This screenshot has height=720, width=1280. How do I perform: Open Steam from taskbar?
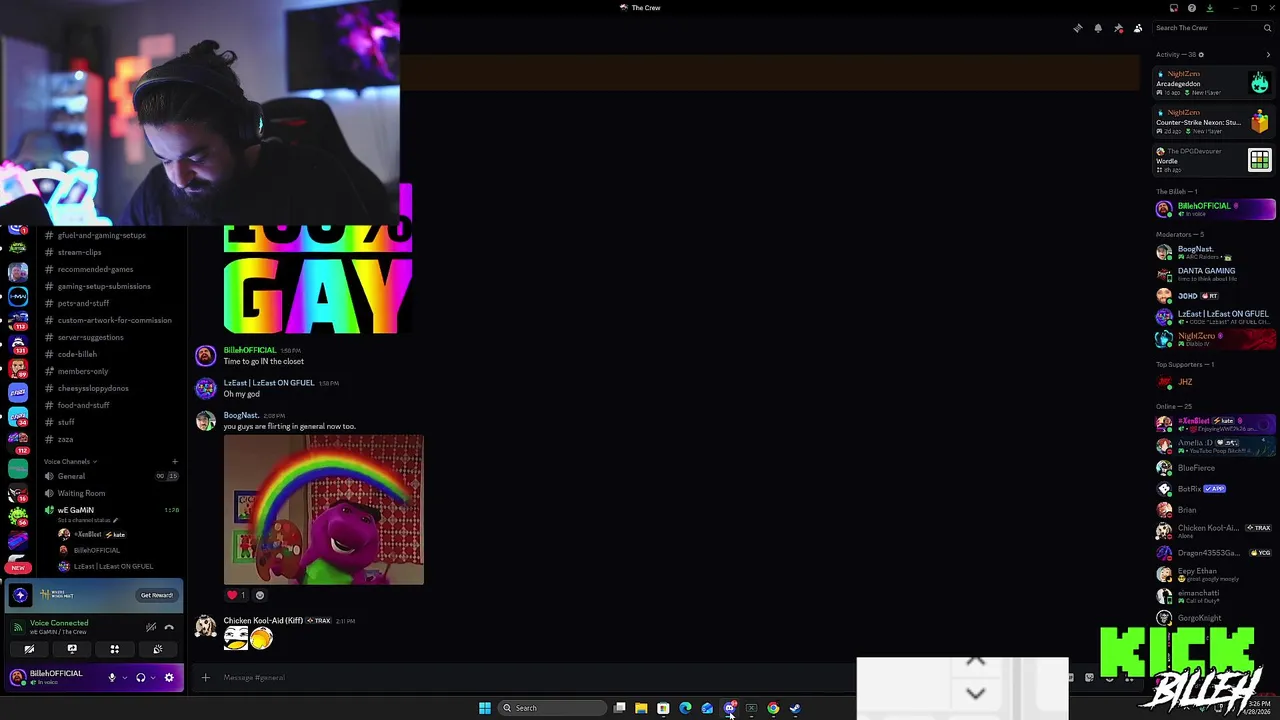(795, 708)
